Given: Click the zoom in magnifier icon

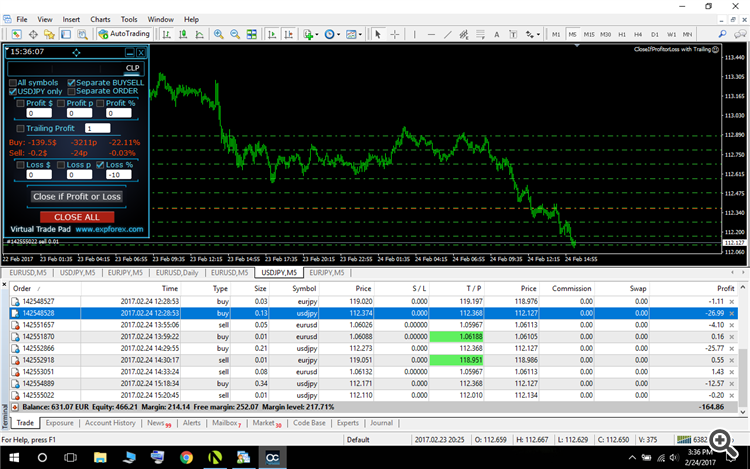Looking at the screenshot, I should pos(217,34).
